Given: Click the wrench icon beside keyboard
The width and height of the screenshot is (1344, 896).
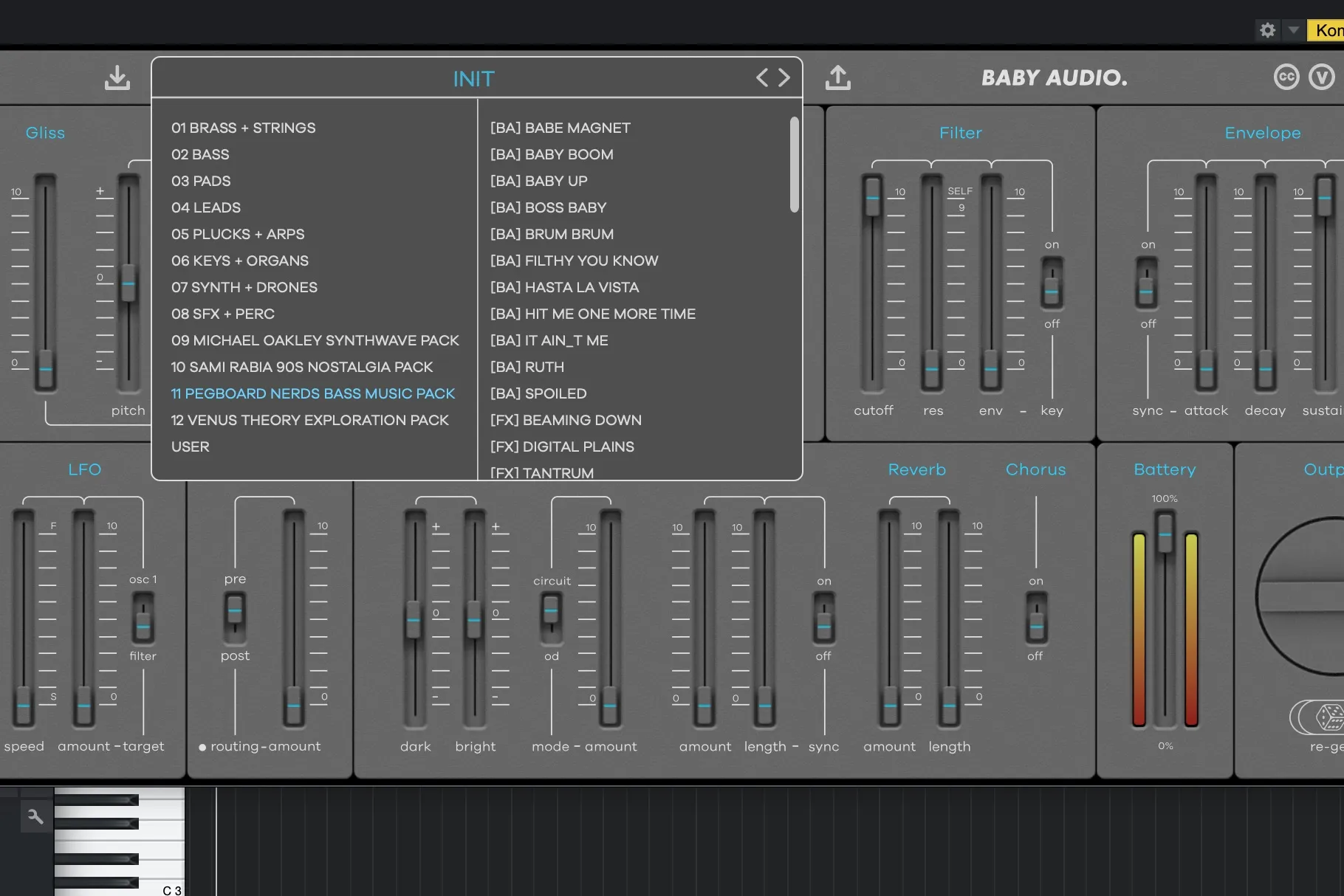Looking at the screenshot, I should [x=35, y=816].
